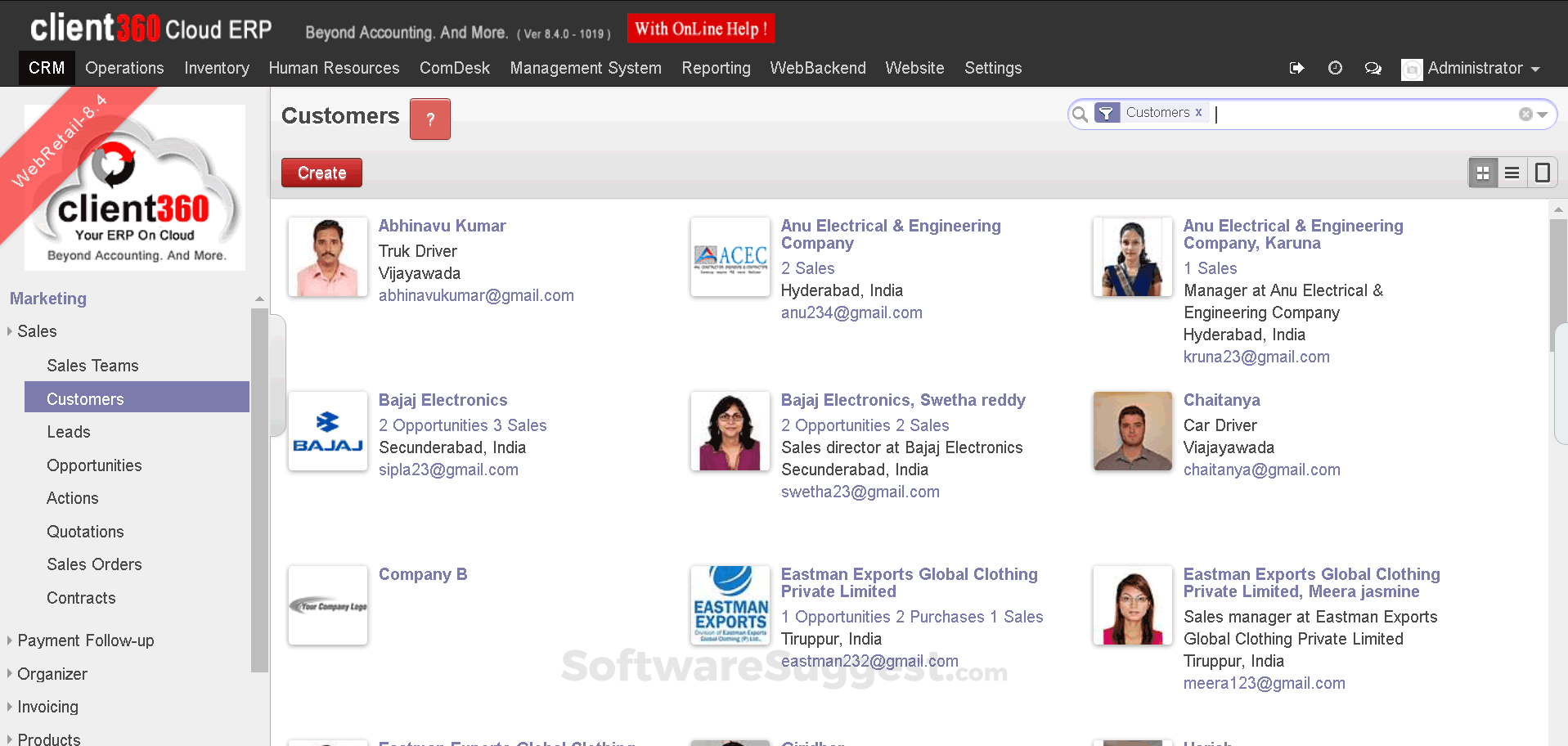
Task: Open the Company B customer name
Action: (x=423, y=574)
